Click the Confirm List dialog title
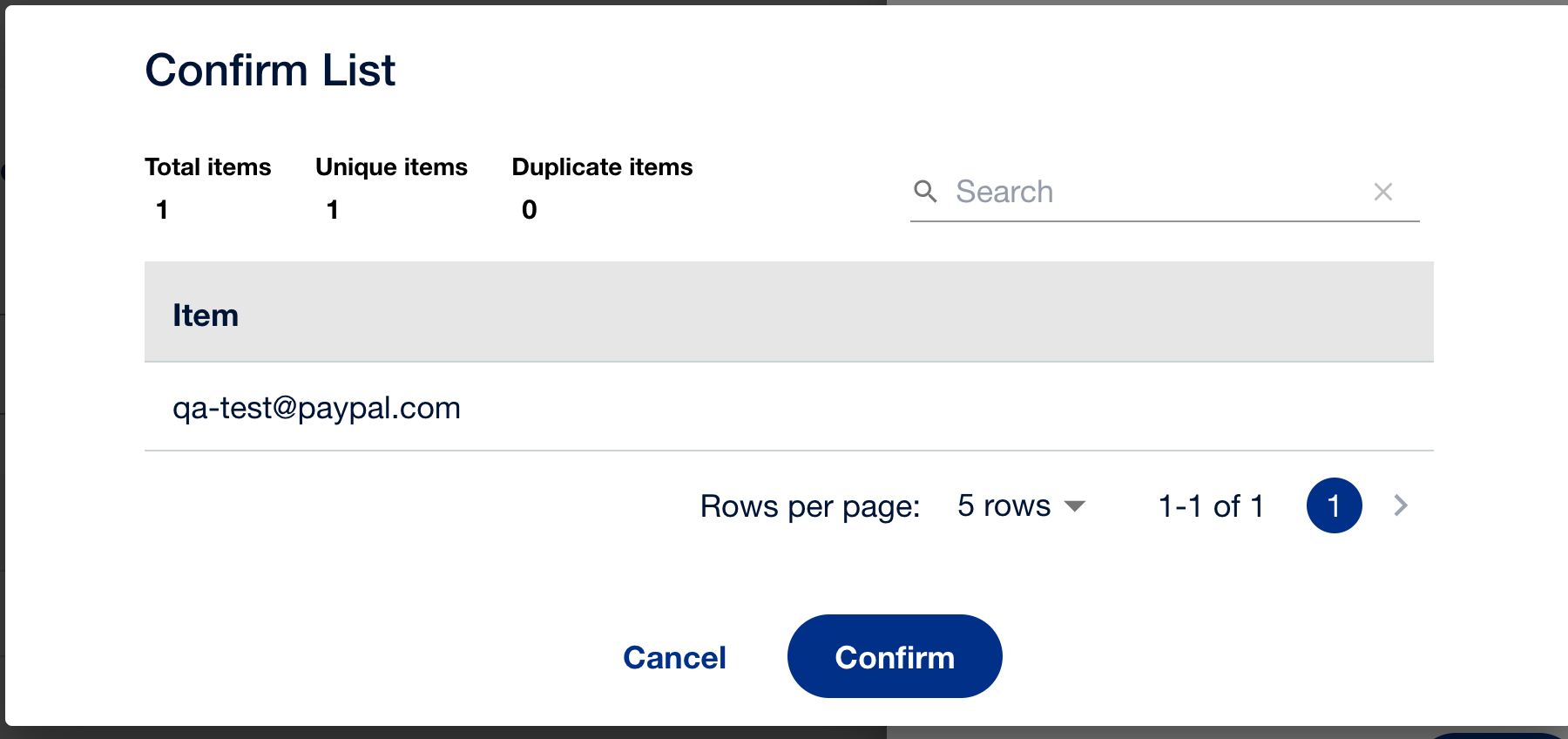The height and width of the screenshot is (739, 1568). [270, 70]
